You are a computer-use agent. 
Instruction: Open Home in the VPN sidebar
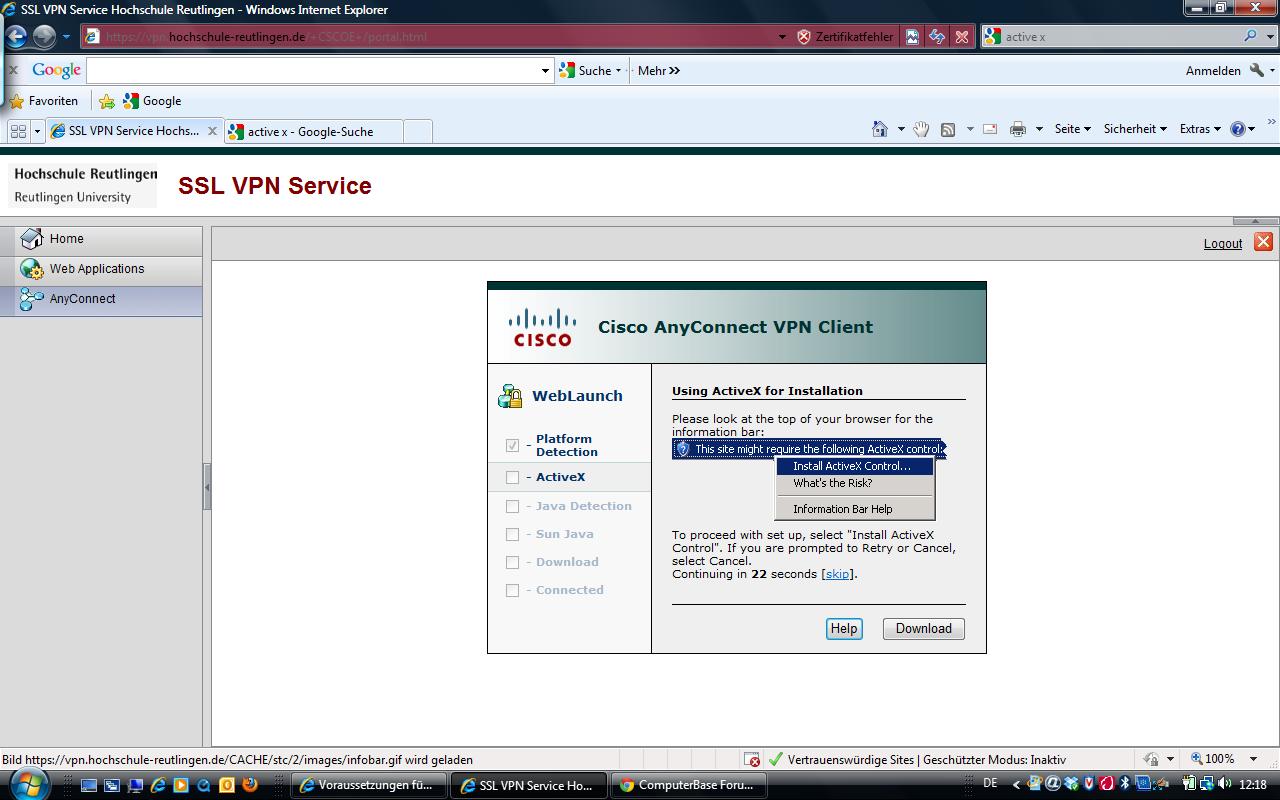pos(101,239)
